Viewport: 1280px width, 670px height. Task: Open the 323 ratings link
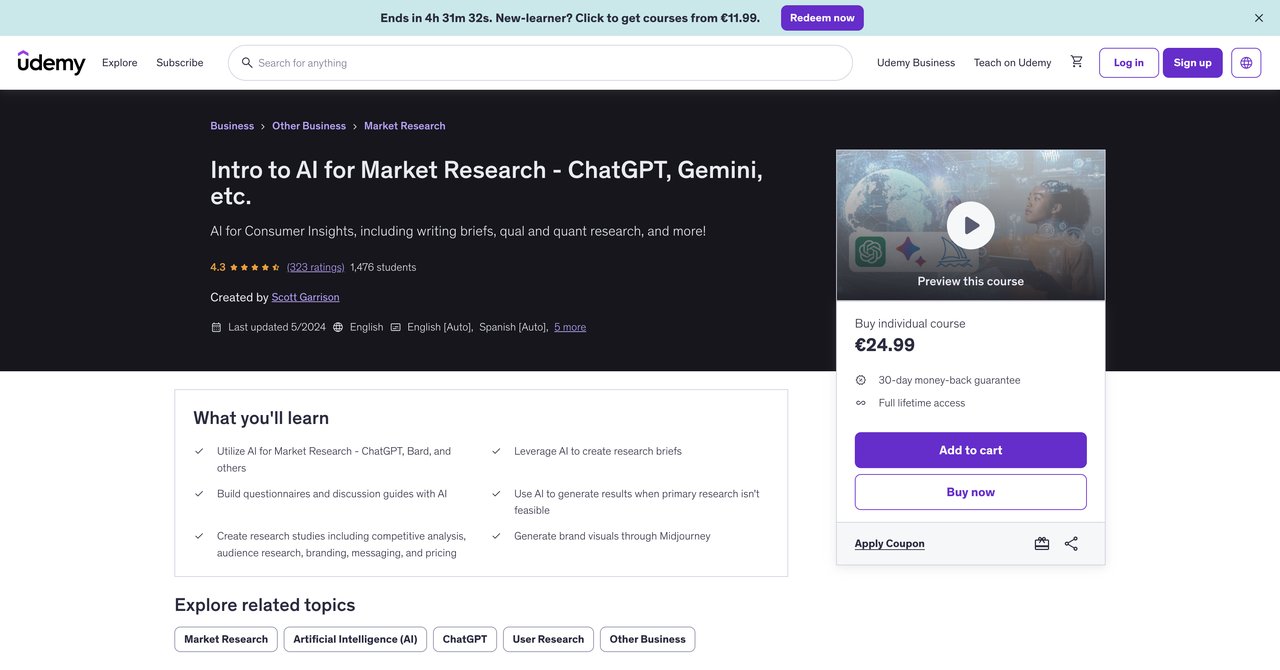pyautogui.click(x=316, y=268)
